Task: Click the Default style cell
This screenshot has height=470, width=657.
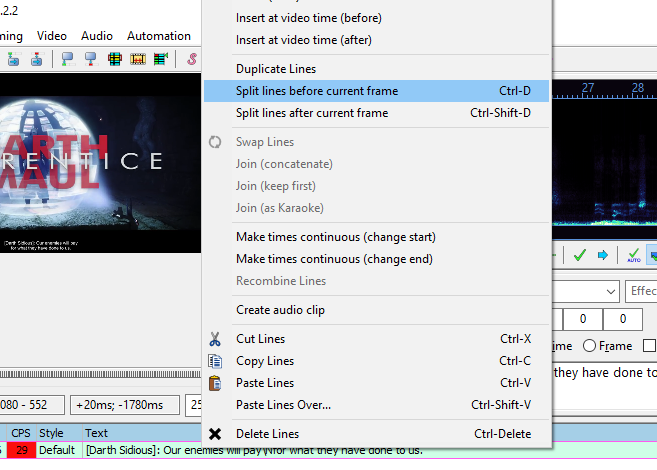Action: click(x=59, y=450)
